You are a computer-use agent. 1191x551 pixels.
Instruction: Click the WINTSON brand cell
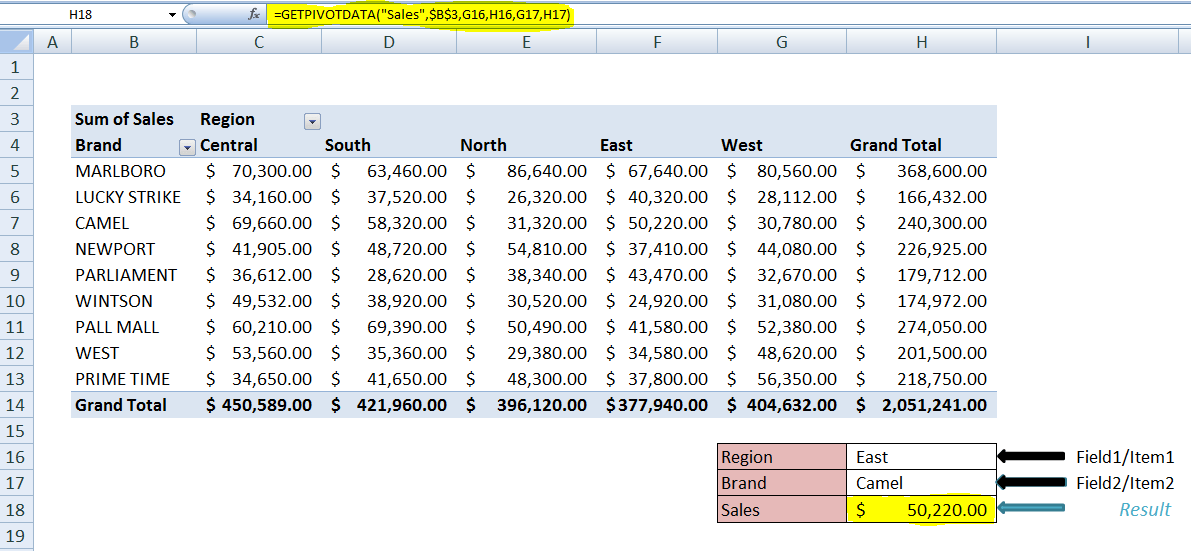coord(134,301)
